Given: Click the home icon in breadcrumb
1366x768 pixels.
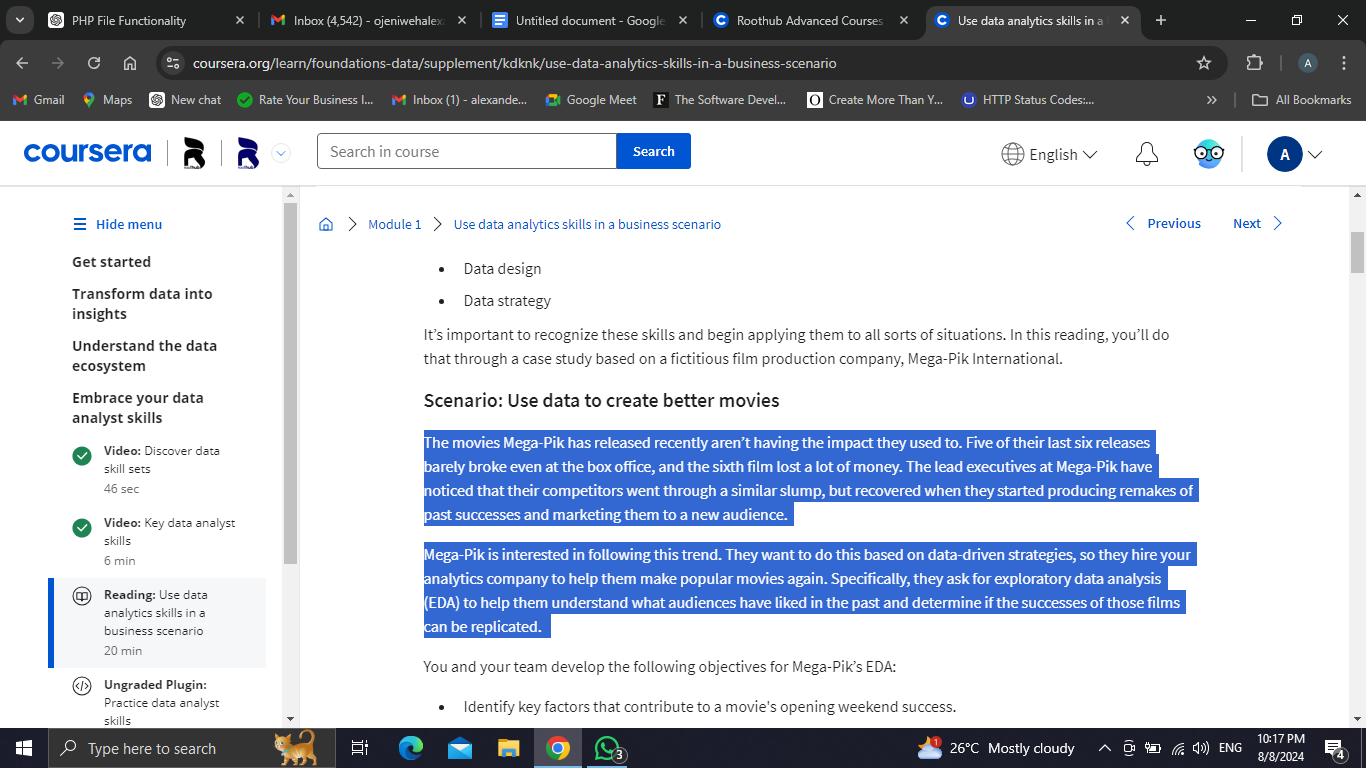Looking at the screenshot, I should pos(326,224).
